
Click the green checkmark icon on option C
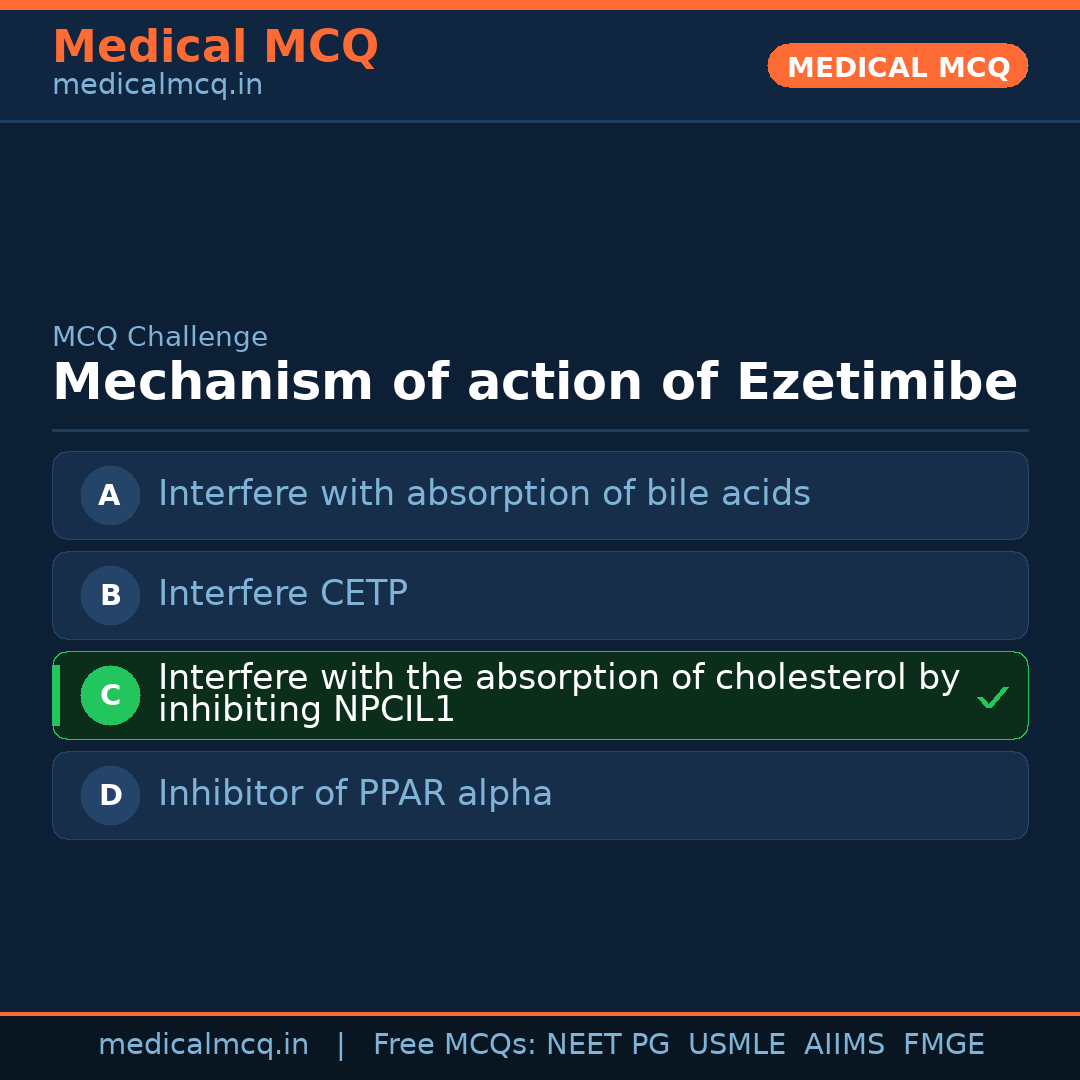[992, 697]
